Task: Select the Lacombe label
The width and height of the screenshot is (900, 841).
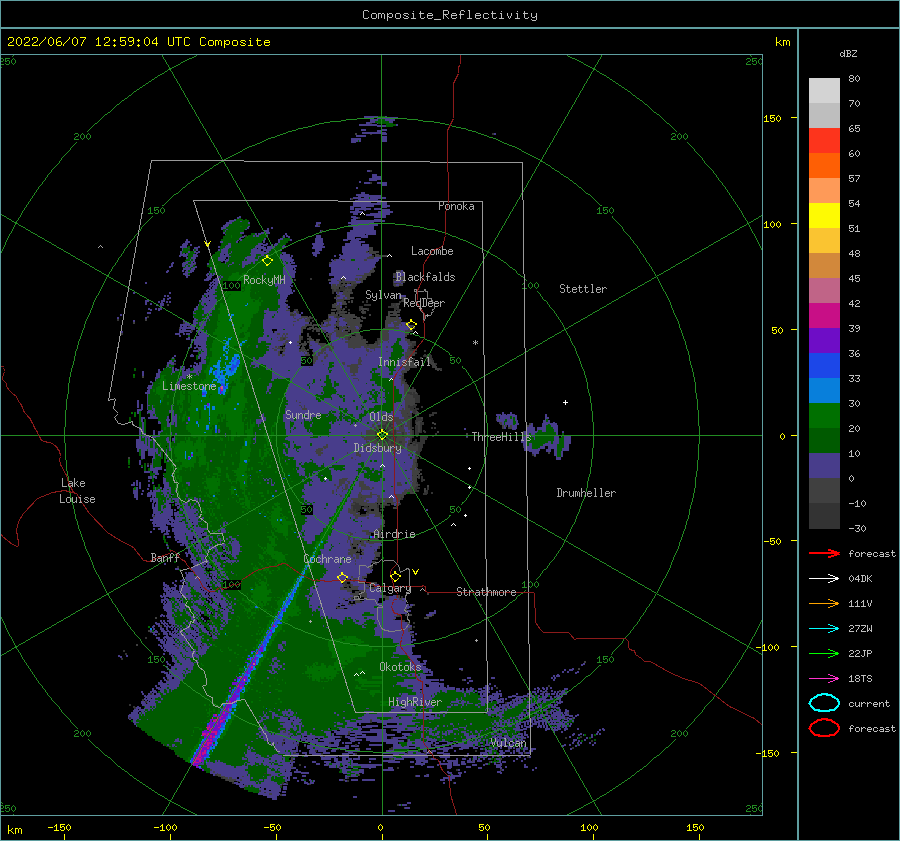Action: click(432, 251)
